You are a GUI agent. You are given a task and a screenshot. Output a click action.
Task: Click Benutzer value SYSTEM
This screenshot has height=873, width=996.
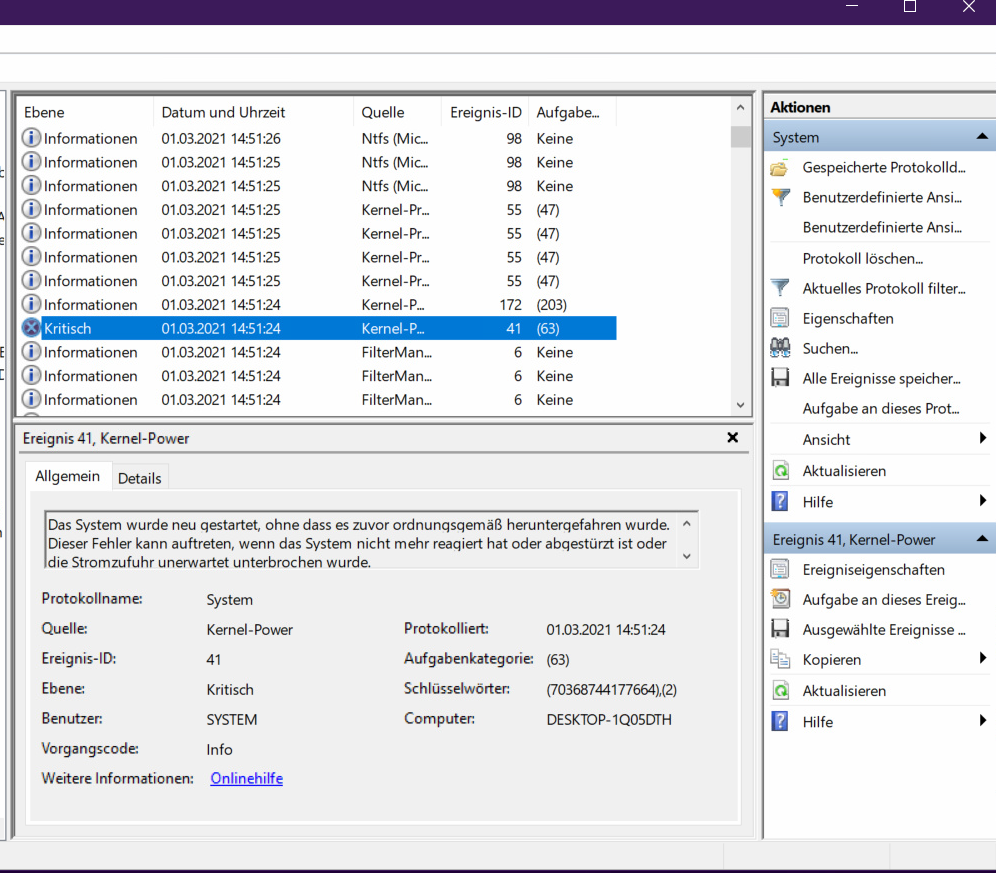pyautogui.click(x=231, y=719)
